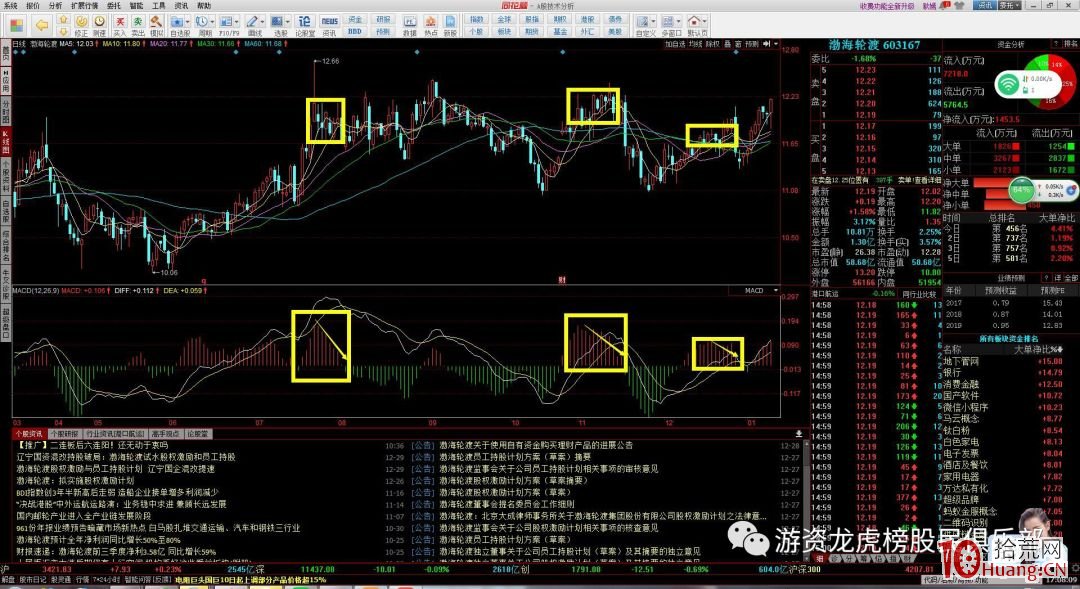
Task: Toggle the 除权 ex-rights display
Action: click(712, 44)
